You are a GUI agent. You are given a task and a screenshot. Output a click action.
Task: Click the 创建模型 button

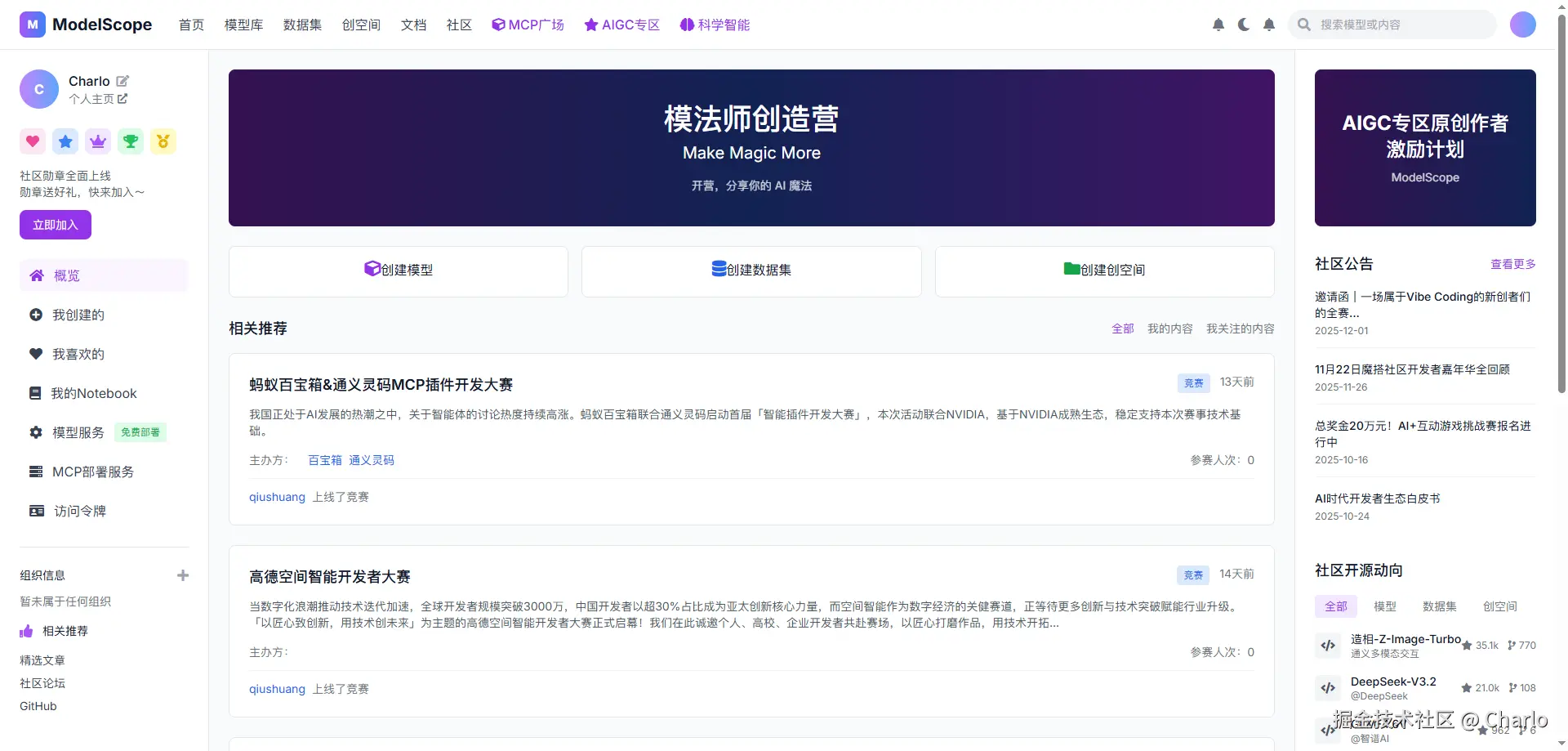pyautogui.click(x=399, y=271)
